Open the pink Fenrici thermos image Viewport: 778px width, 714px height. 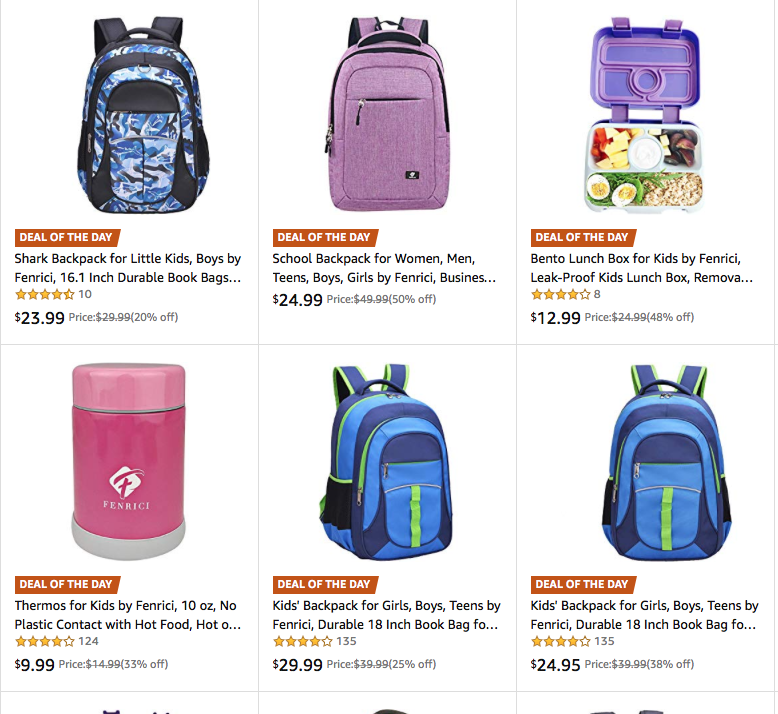point(129,461)
